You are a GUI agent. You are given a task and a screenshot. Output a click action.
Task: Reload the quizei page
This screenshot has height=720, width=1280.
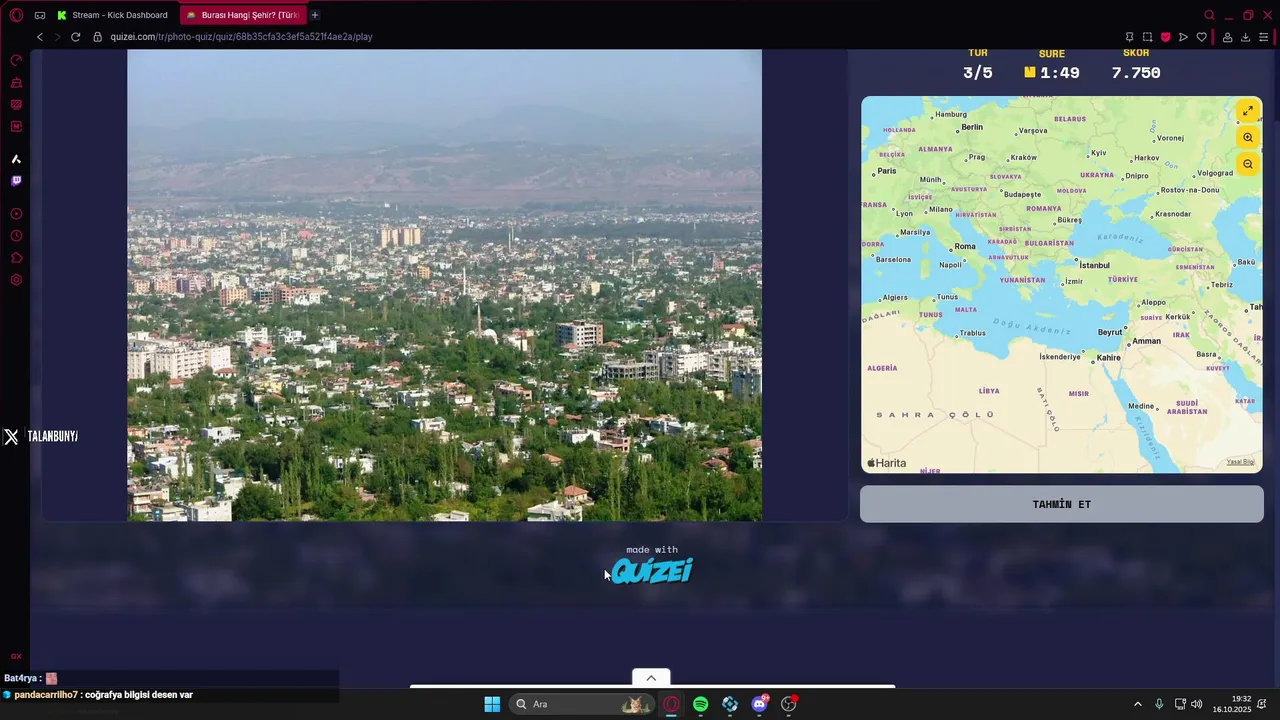(75, 37)
